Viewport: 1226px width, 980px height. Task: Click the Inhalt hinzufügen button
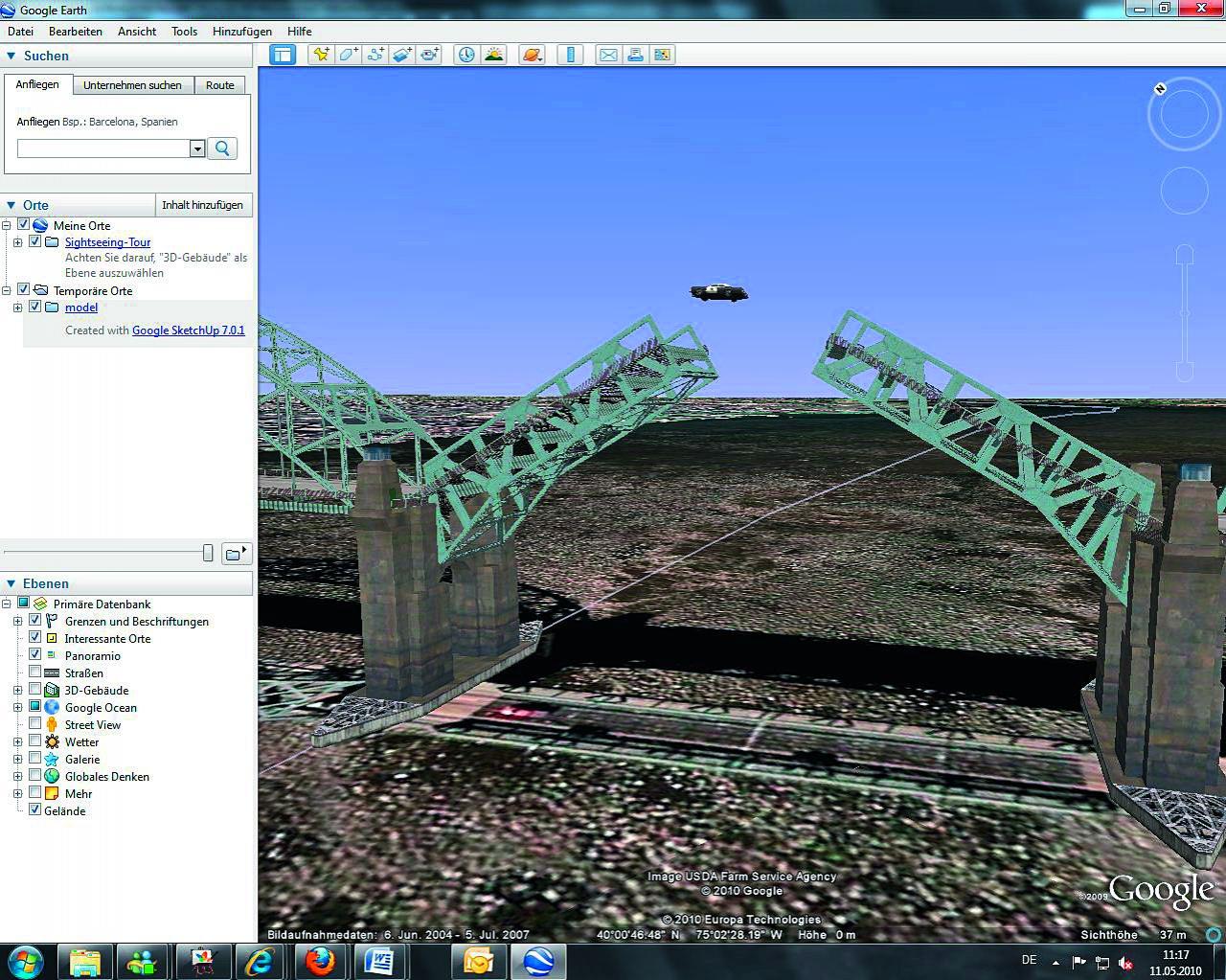point(203,205)
